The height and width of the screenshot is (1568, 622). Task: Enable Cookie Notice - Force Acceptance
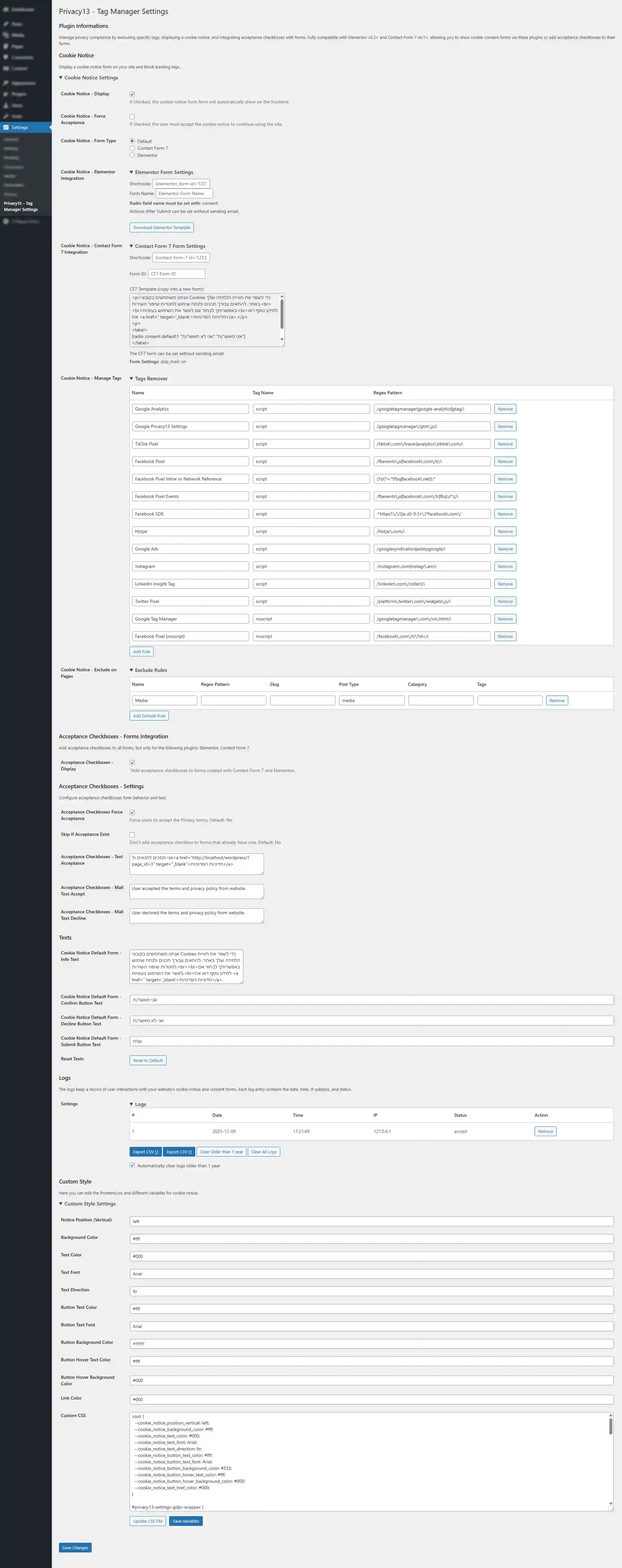point(132,116)
